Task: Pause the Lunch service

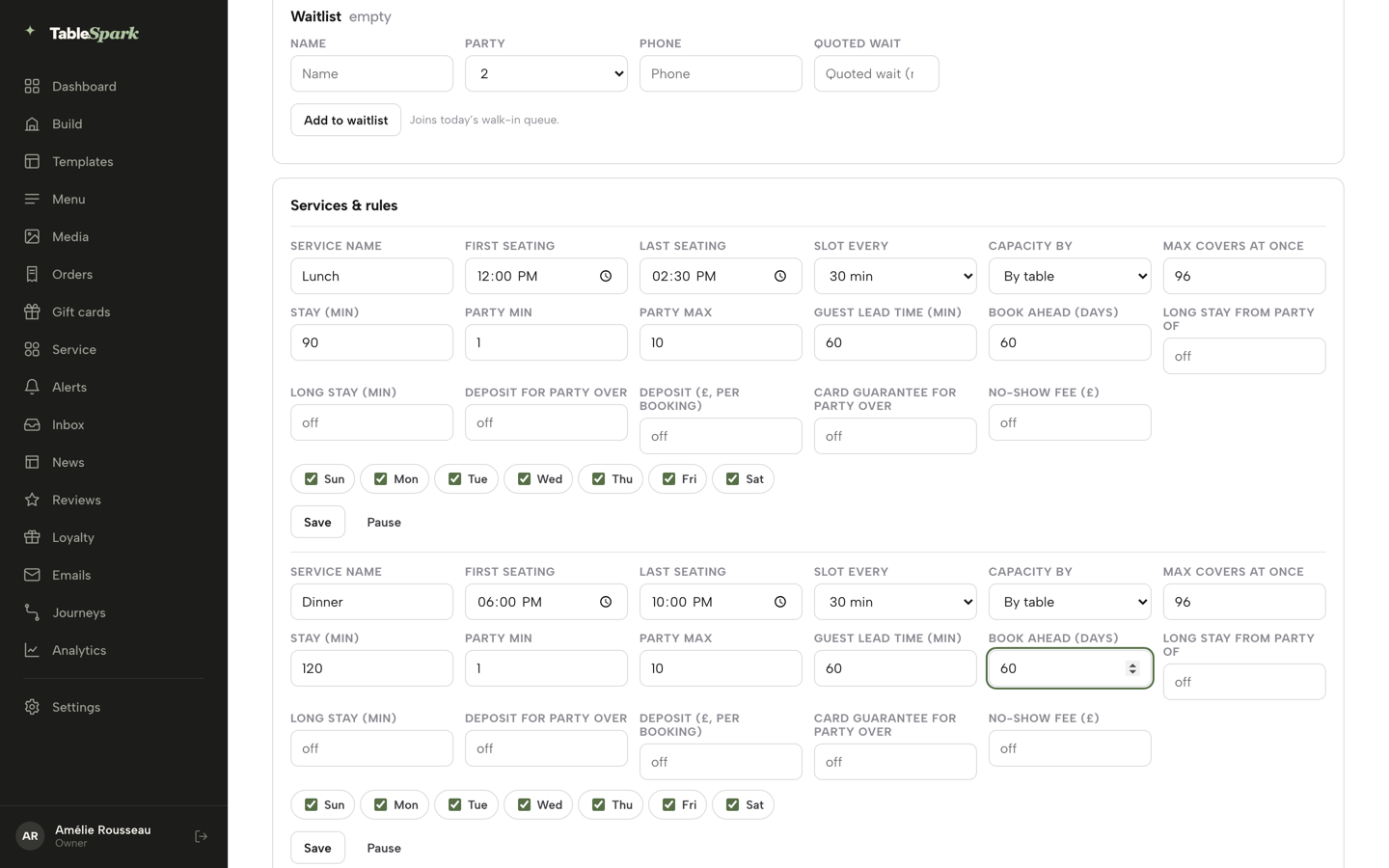Action: point(384,522)
